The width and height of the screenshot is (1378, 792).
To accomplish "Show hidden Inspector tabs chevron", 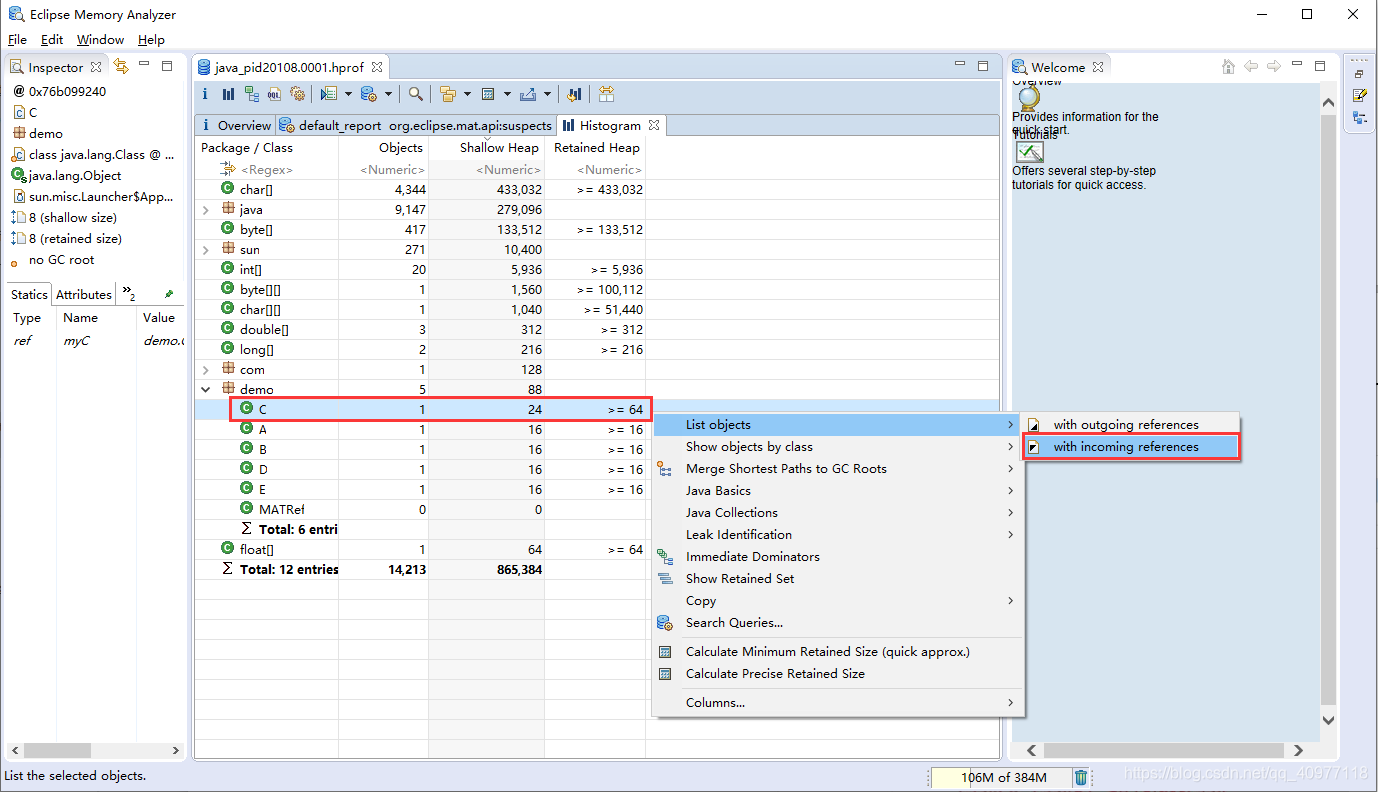I will 129,293.
